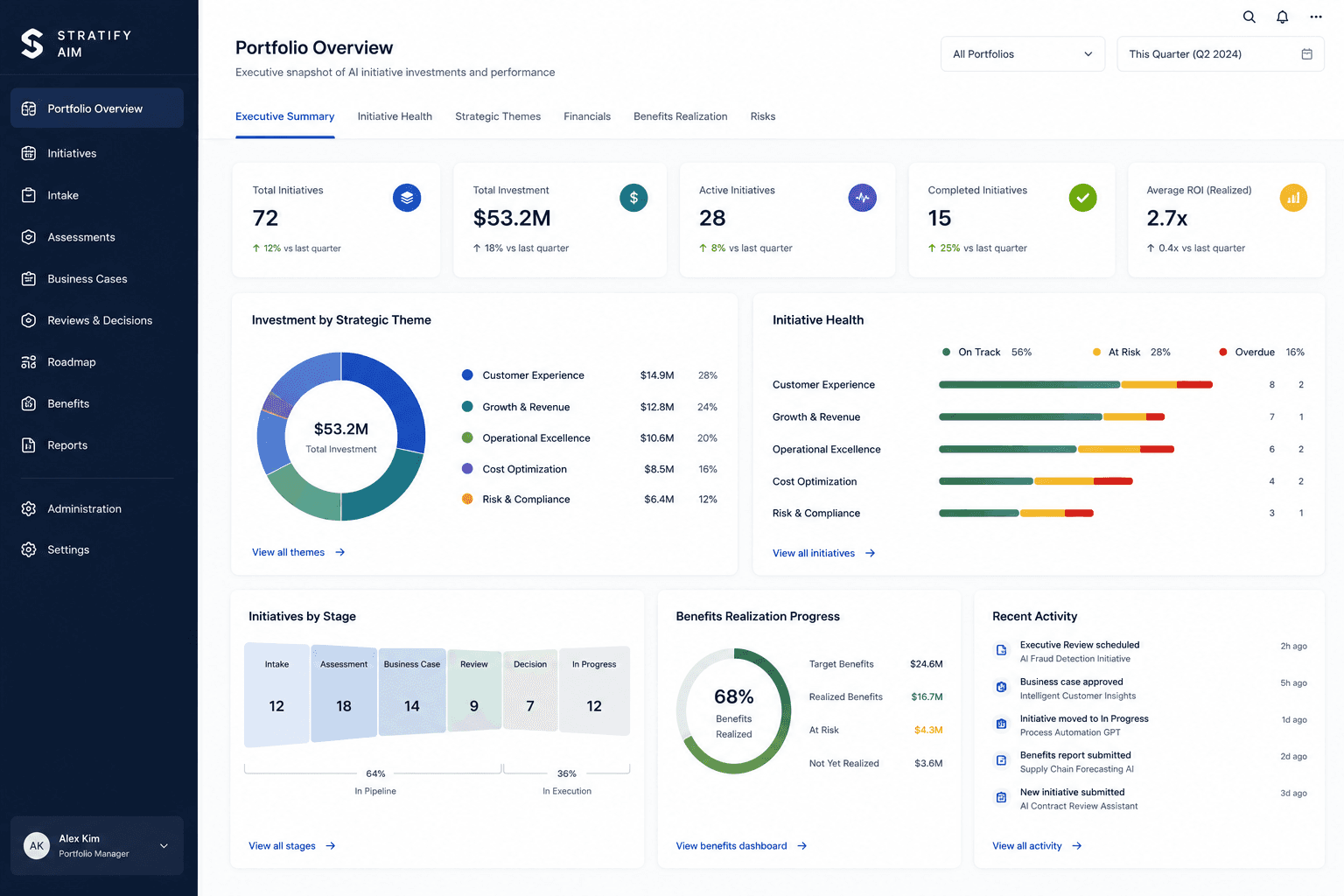Expand the Alex Kim user menu chevron
The height and width of the screenshot is (896, 1344).
(164, 846)
